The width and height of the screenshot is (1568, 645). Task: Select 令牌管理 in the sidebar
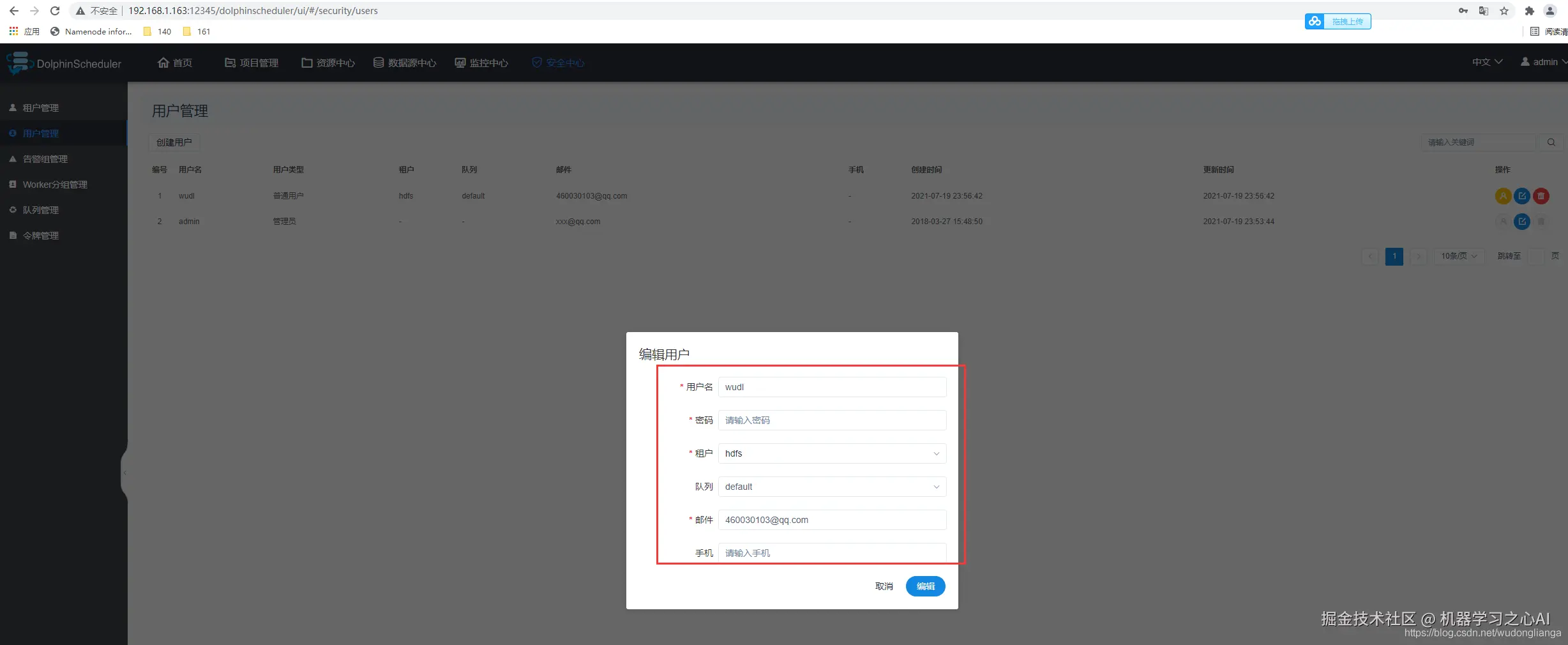64,236
